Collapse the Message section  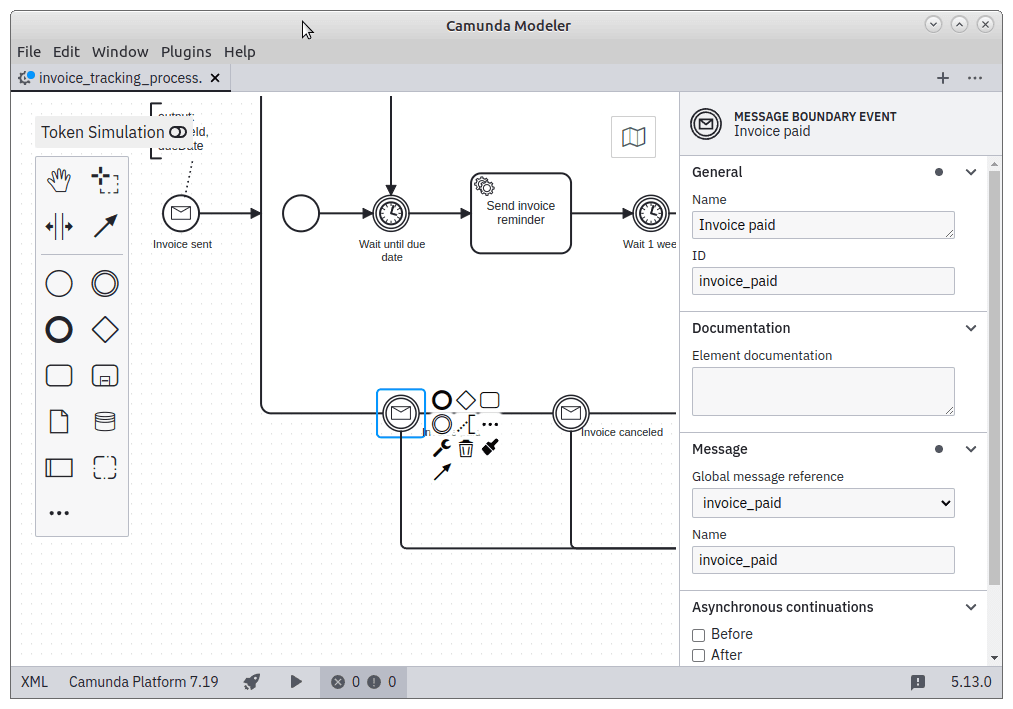970,449
